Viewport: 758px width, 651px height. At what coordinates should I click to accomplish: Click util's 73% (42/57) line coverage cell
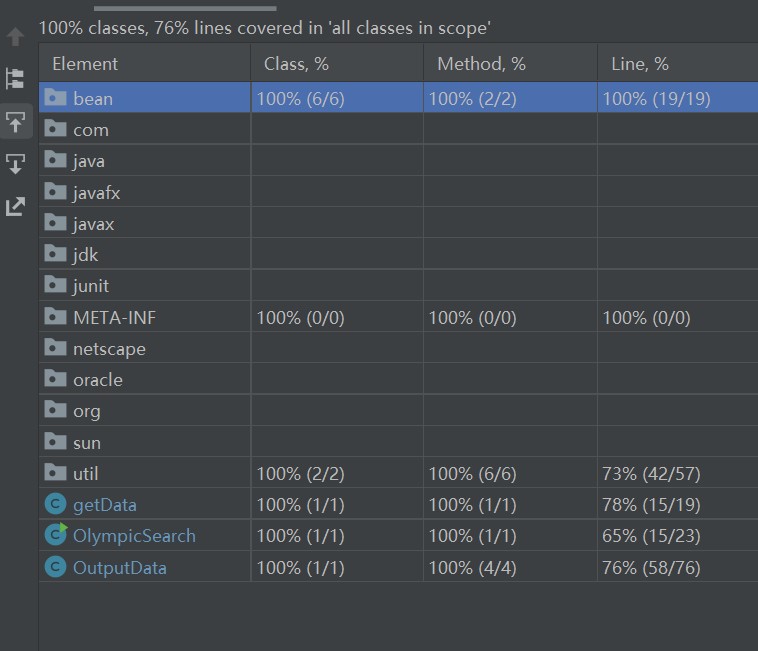[x=678, y=473]
